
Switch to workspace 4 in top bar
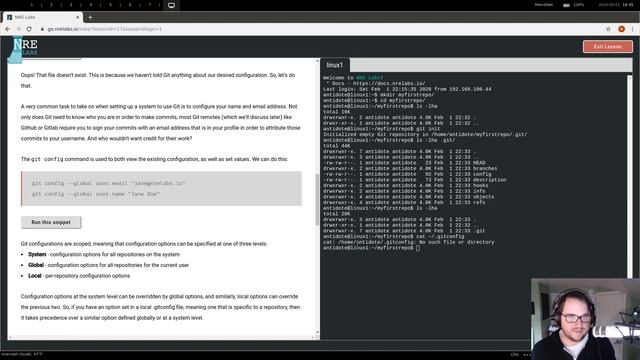point(91,5)
